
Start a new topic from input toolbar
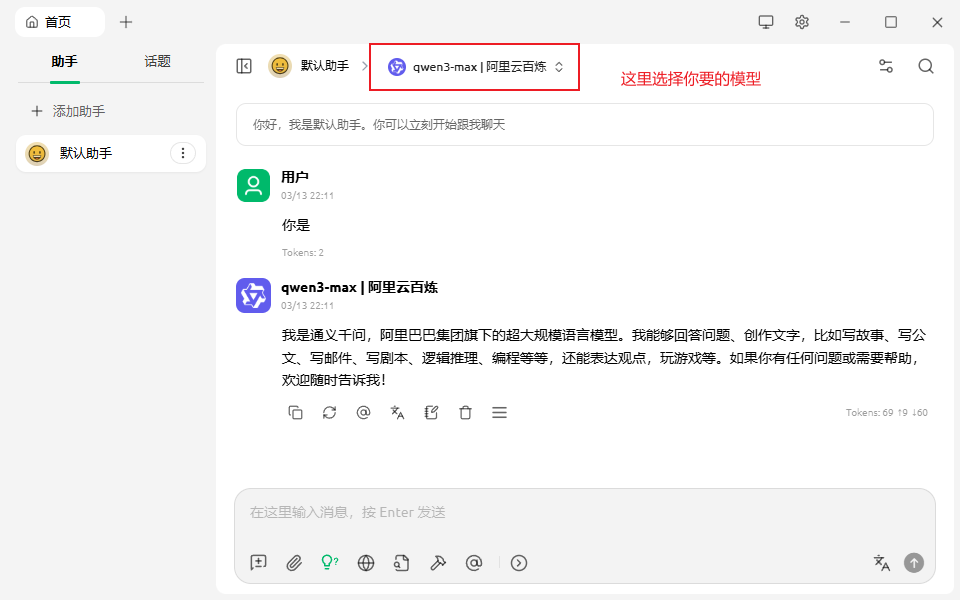click(x=259, y=563)
